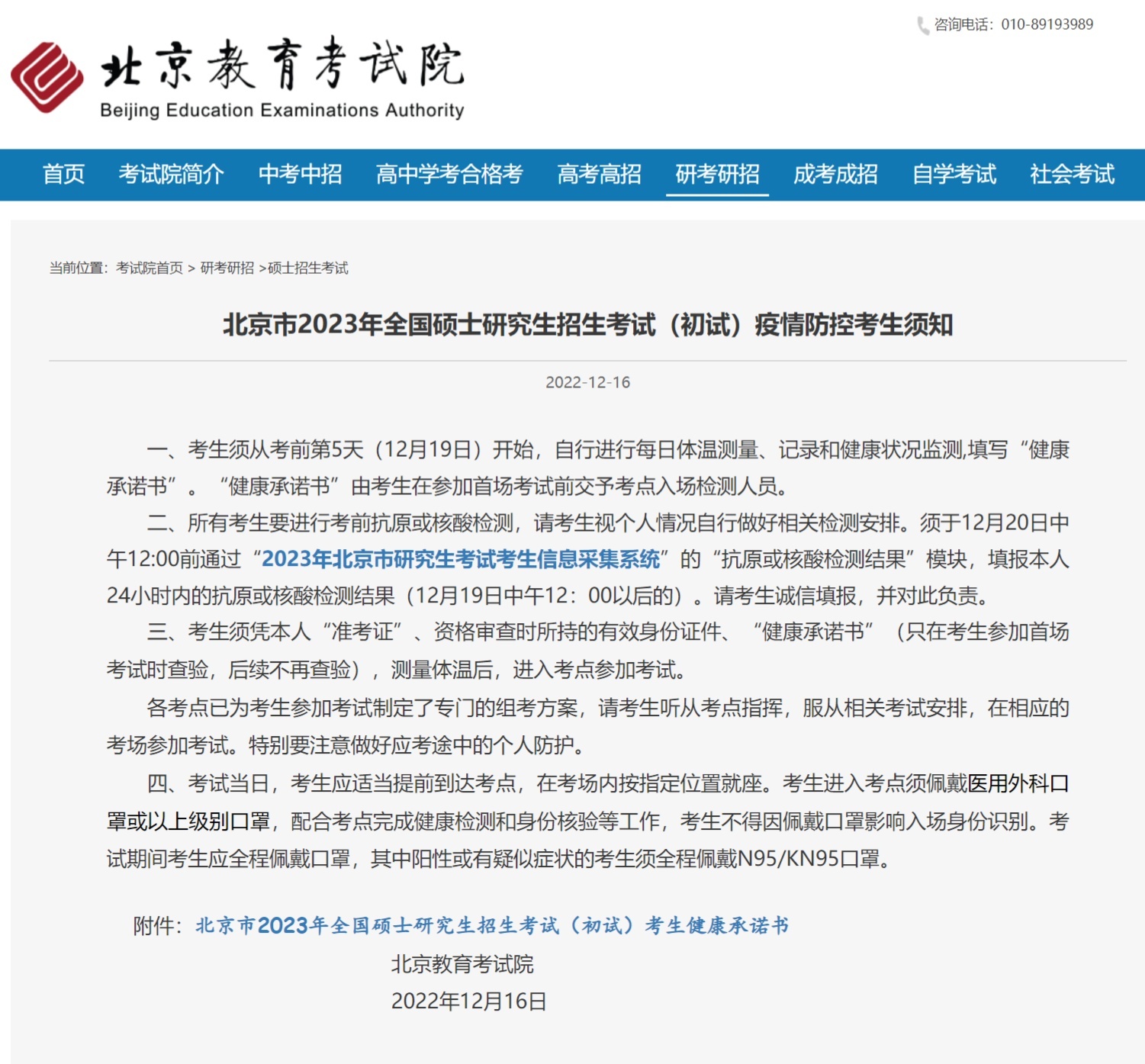Open the 社会考试 navigation item
Screen dimensions: 1145x1064
click(x=1073, y=175)
